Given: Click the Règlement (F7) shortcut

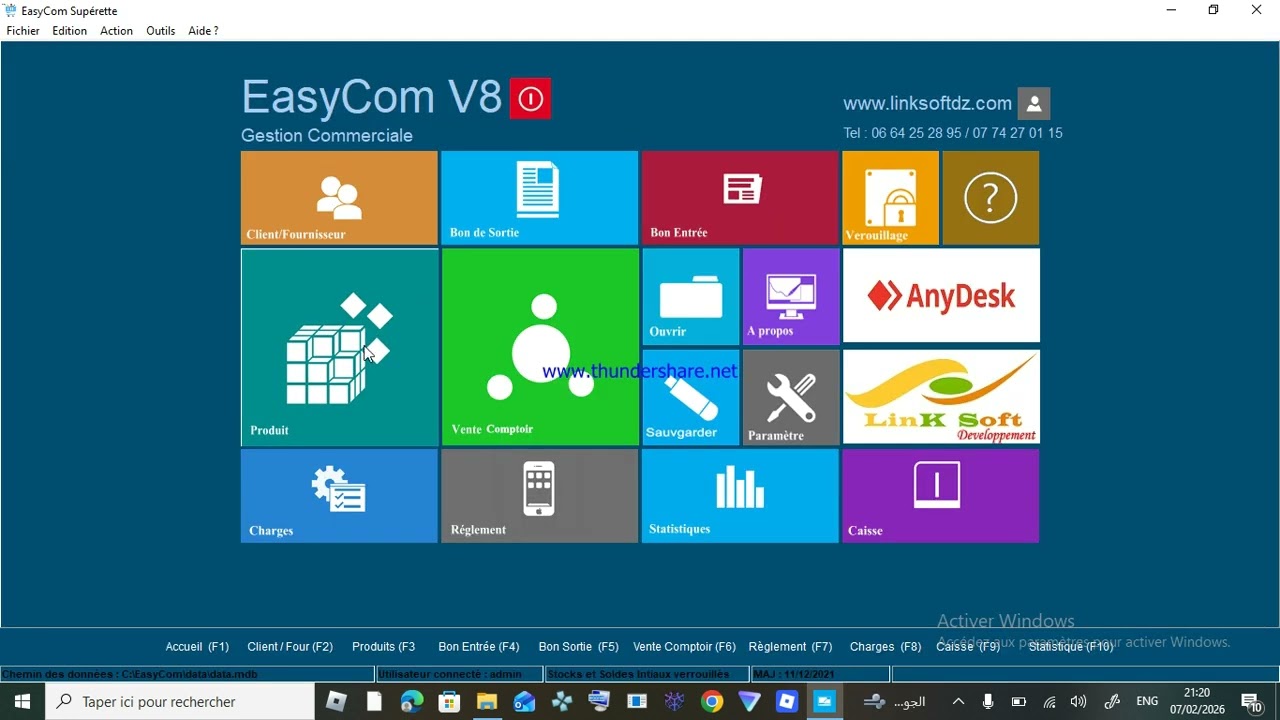Looking at the screenshot, I should (790, 647).
